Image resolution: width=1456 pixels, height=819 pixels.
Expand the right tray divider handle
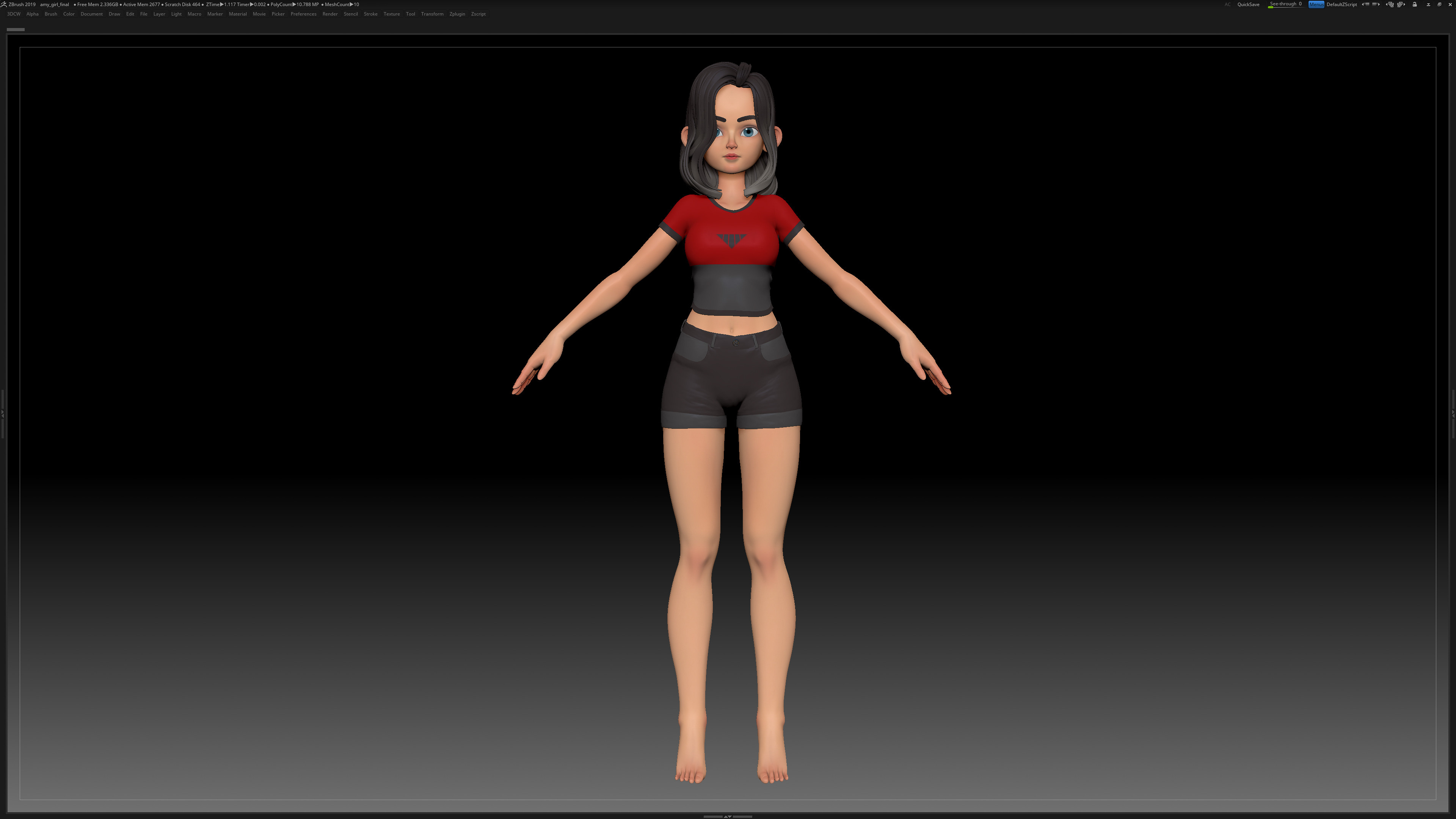point(1453,414)
